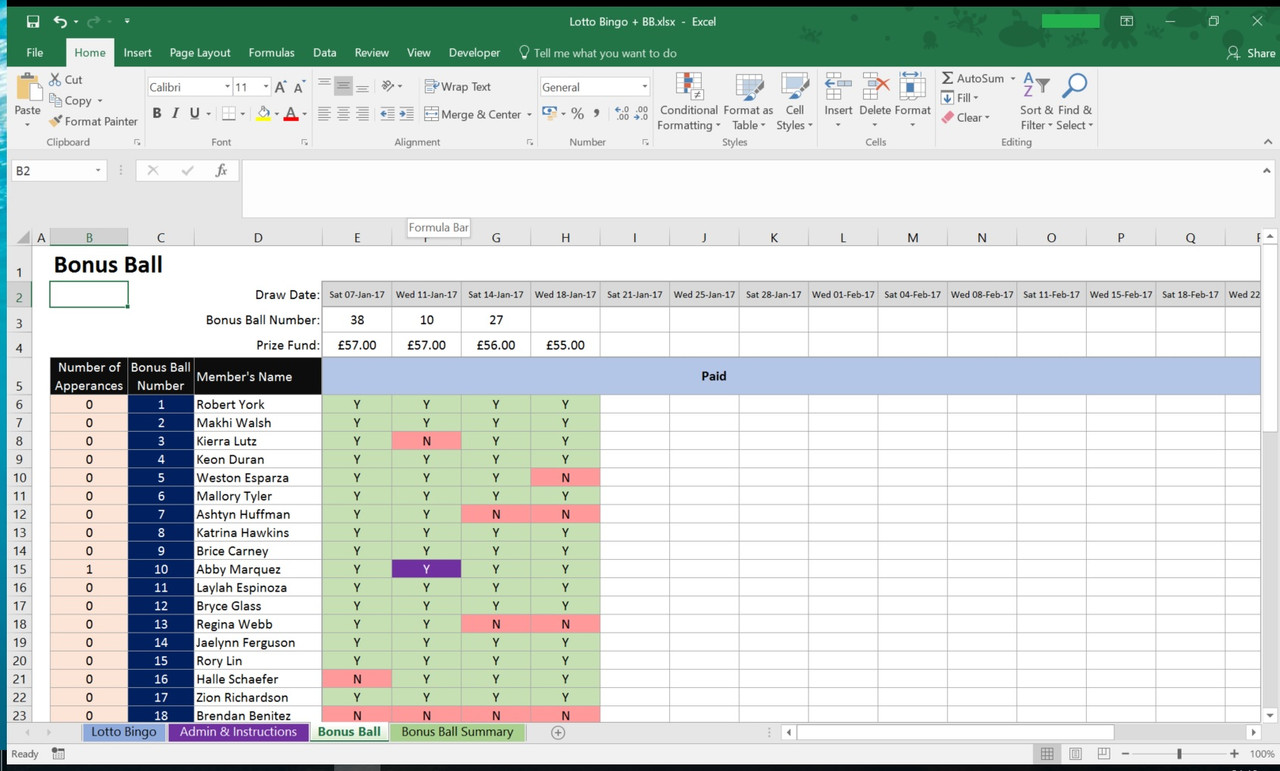Insert cells using the Insert button

(x=838, y=101)
